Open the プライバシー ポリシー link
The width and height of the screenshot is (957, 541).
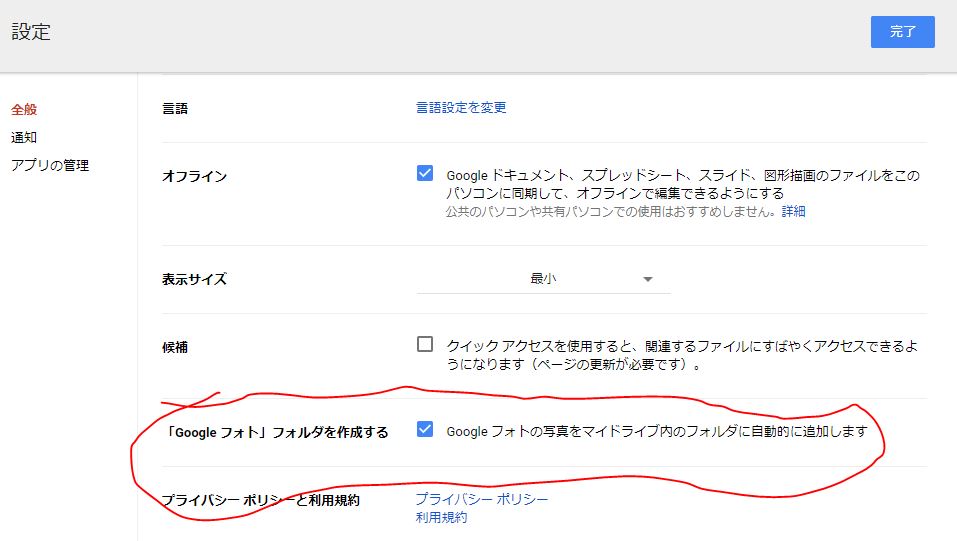(x=482, y=499)
